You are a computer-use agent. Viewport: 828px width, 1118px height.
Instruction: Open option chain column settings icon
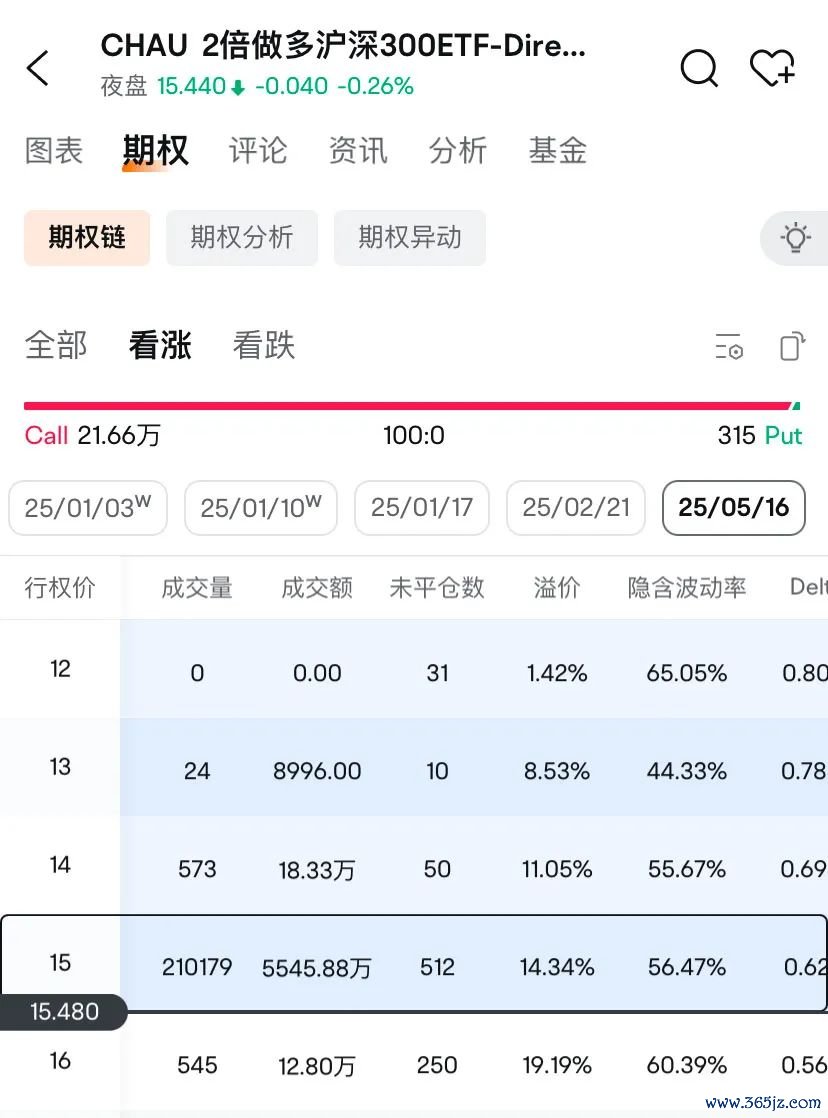point(729,347)
